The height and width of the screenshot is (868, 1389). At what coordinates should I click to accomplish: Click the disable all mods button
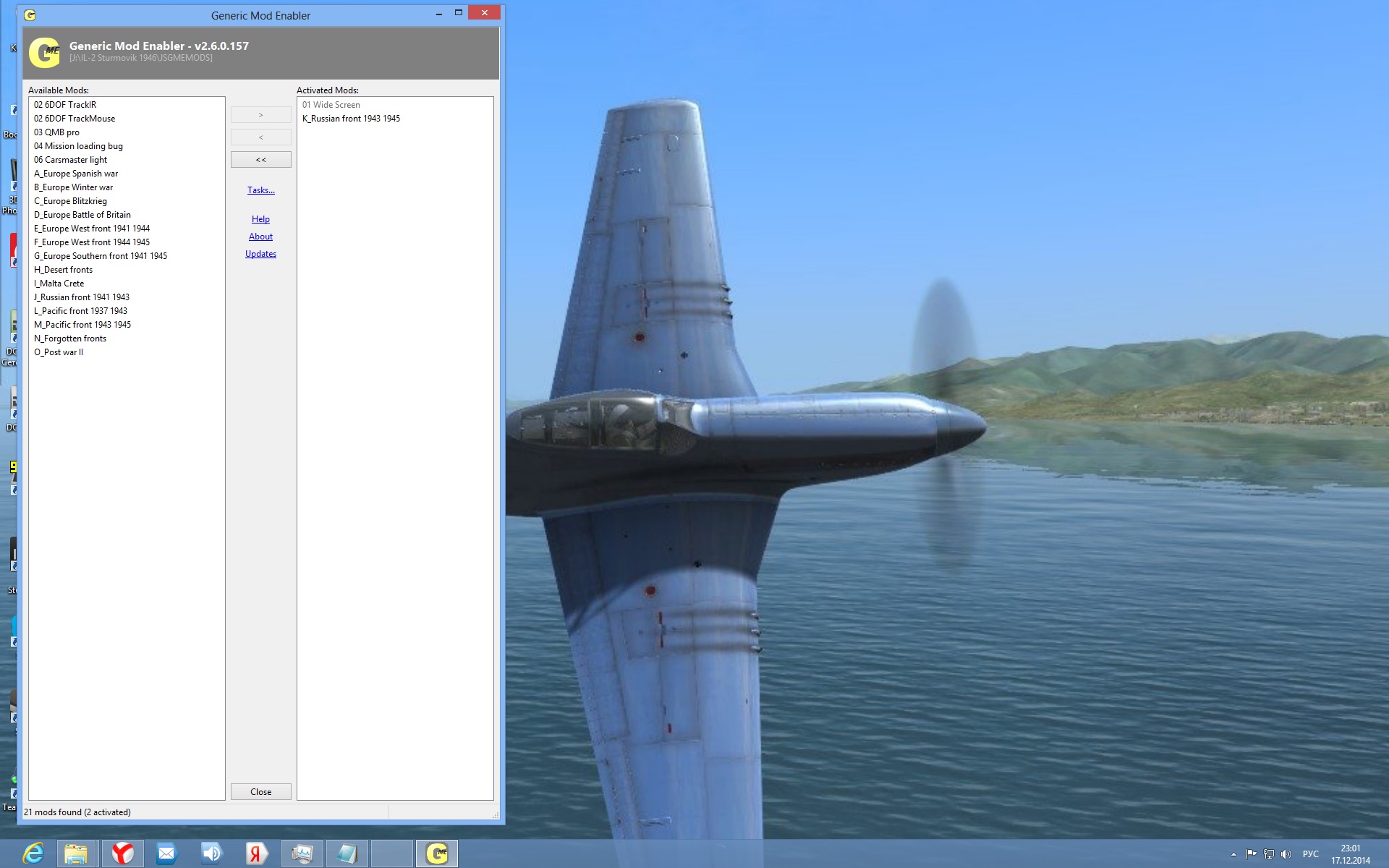(x=260, y=160)
